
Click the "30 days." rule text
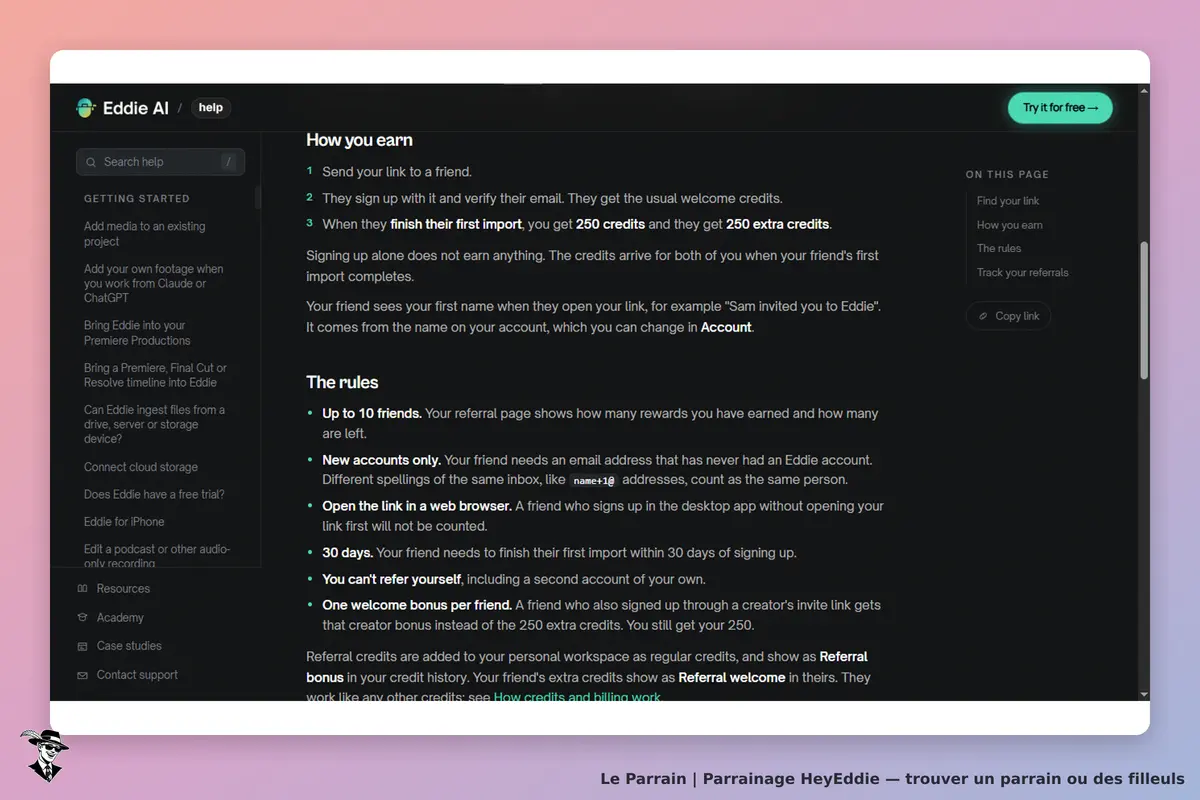coord(348,553)
